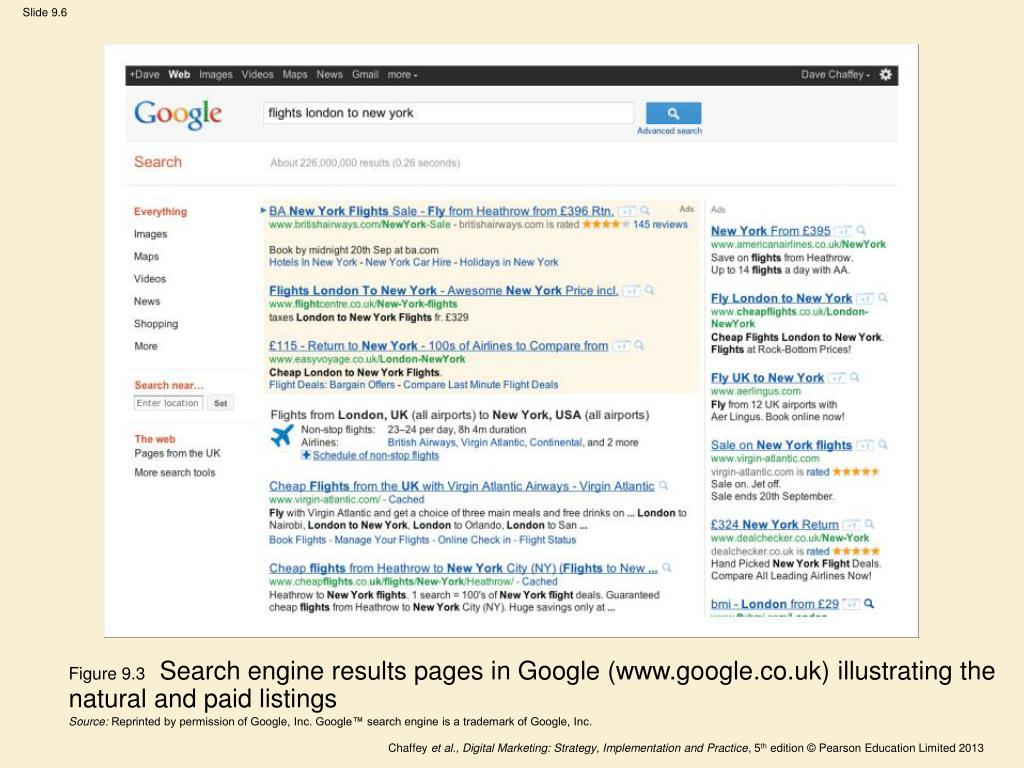Preview magnifier beside Cheap flights from Heathrow result
The width and height of the screenshot is (1024, 768).
coord(667,568)
